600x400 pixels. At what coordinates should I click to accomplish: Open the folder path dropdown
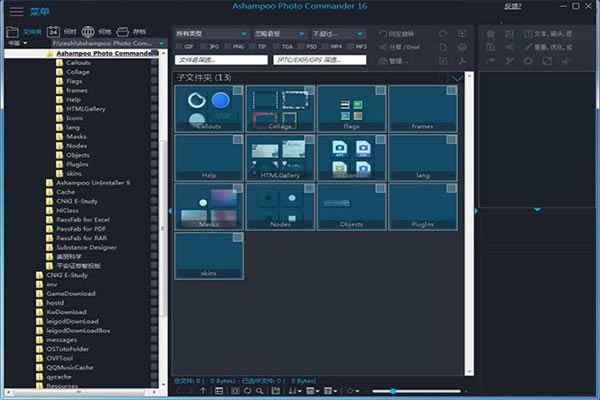161,43
